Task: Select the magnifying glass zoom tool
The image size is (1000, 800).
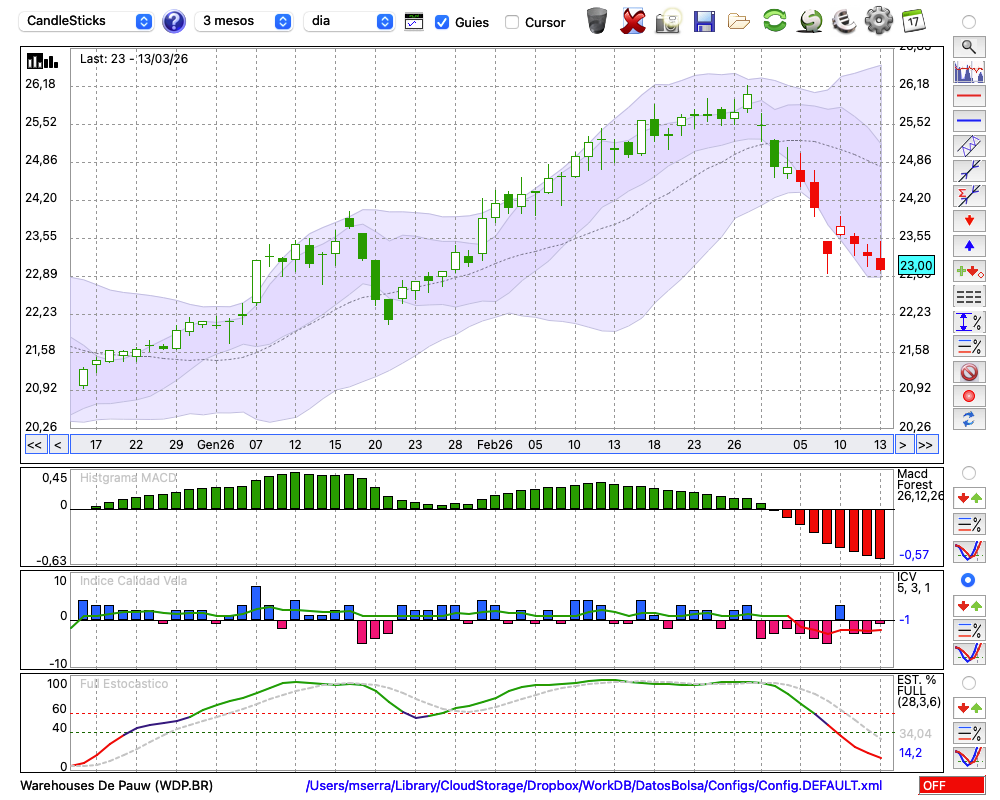Action: (x=969, y=47)
